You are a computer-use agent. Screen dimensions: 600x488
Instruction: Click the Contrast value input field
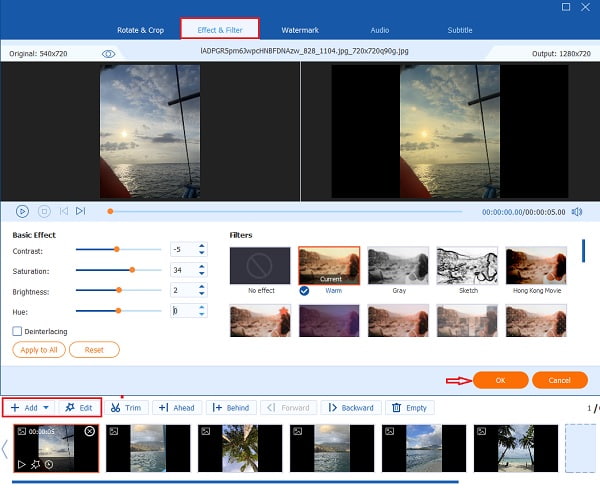pyautogui.click(x=184, y=249)
